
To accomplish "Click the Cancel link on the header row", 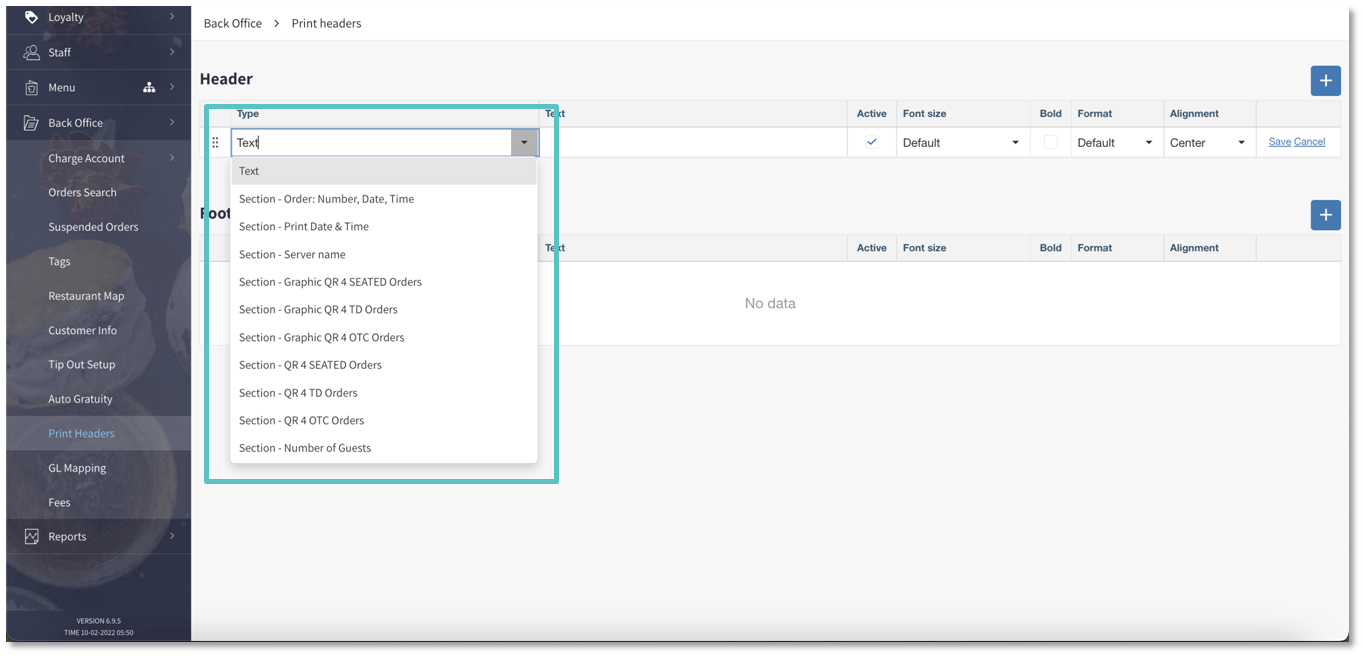I will pos(1309,141).
